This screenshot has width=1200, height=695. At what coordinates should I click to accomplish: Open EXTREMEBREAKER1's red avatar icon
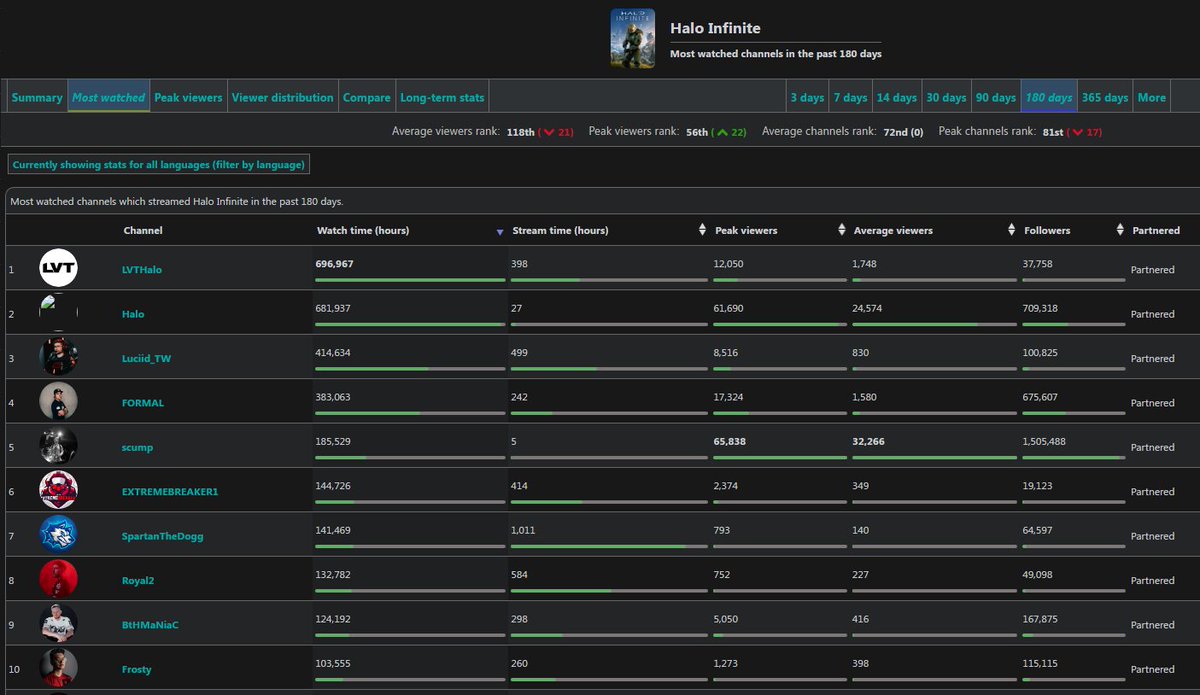58,490
